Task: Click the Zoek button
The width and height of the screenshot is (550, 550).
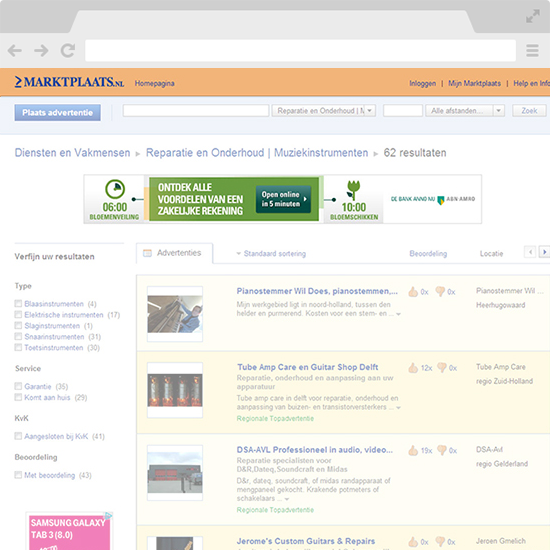Action: (x=529, y=110)
